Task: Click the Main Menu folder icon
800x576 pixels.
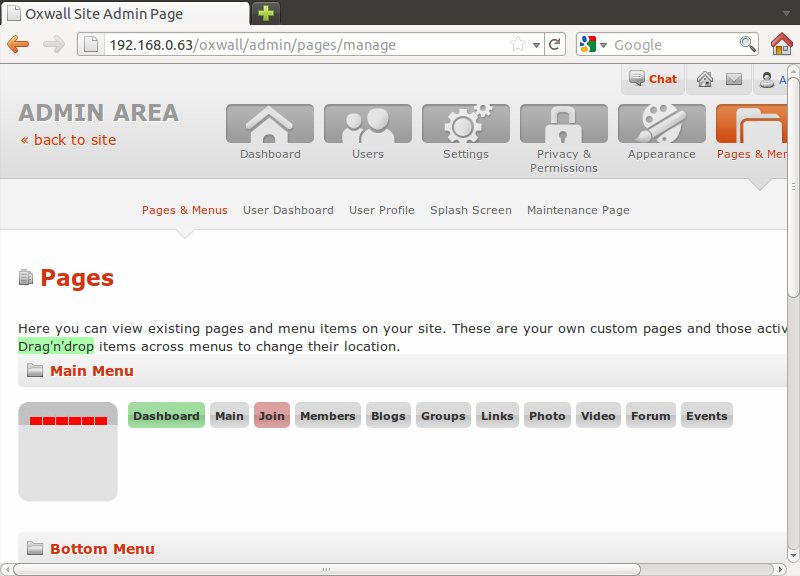Action: coord(35,370)
